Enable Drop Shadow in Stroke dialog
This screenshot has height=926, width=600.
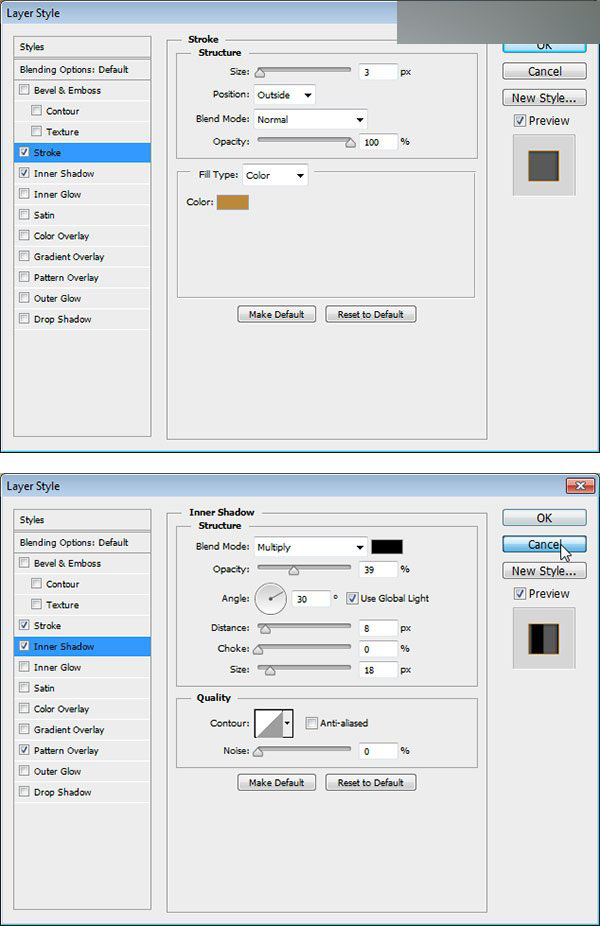tap(24, 318)
